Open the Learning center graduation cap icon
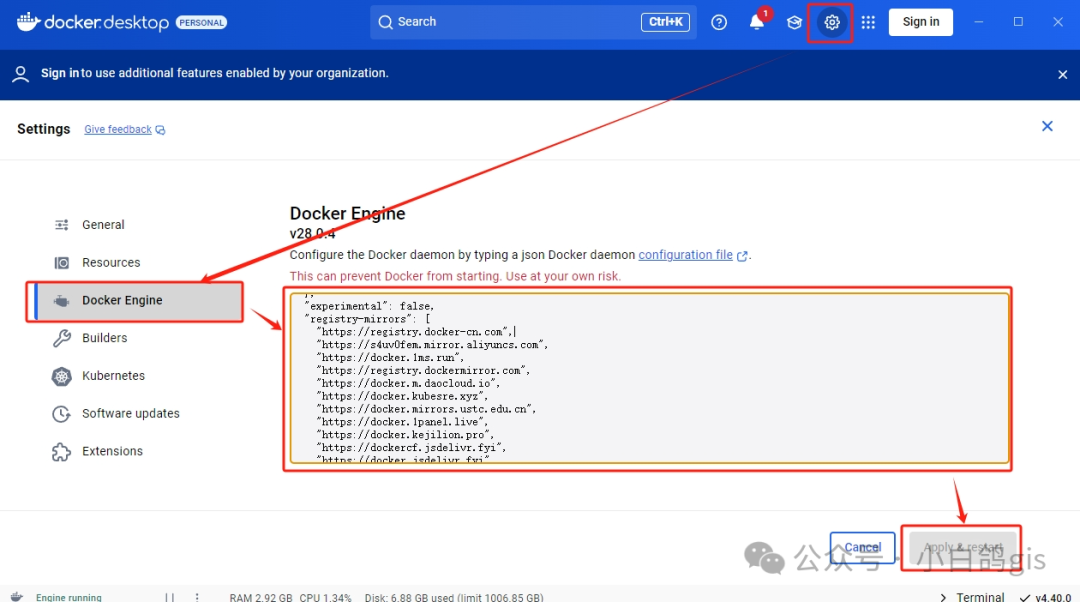This screenshot has height=602, width=1080. click(794, 23)
